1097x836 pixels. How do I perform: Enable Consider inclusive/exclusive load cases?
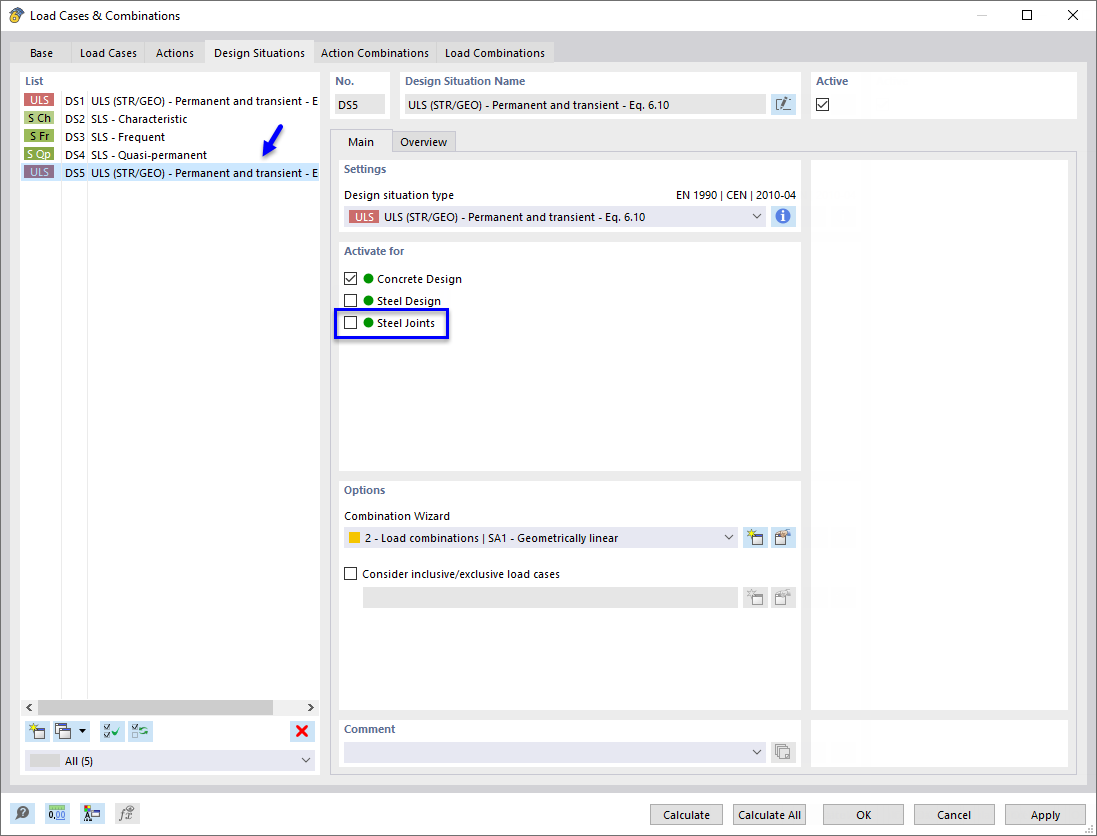(351, 573)
